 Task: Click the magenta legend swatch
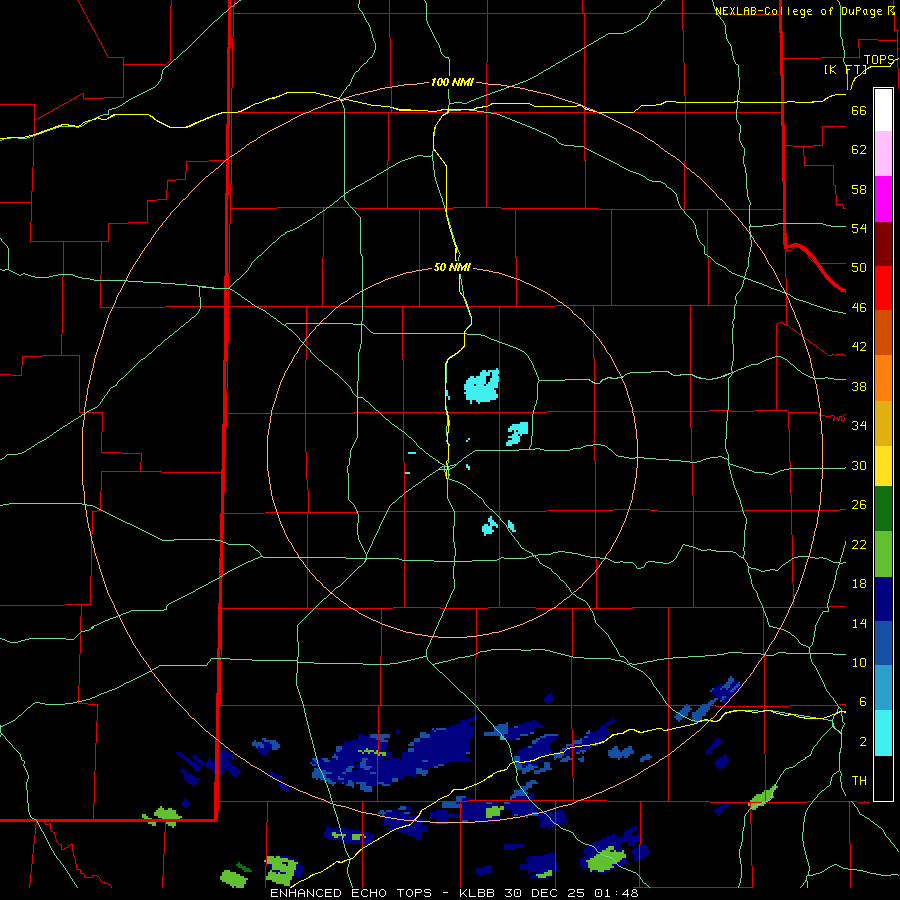[883, 199]
